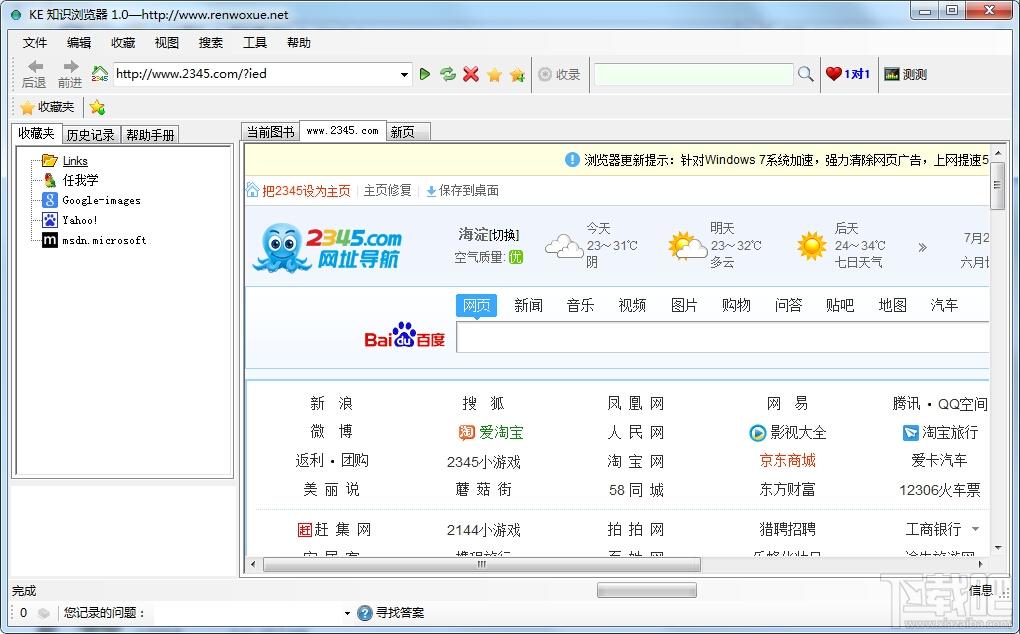
Task: Select the 地图 search category
Action: [x=892, y=305]
